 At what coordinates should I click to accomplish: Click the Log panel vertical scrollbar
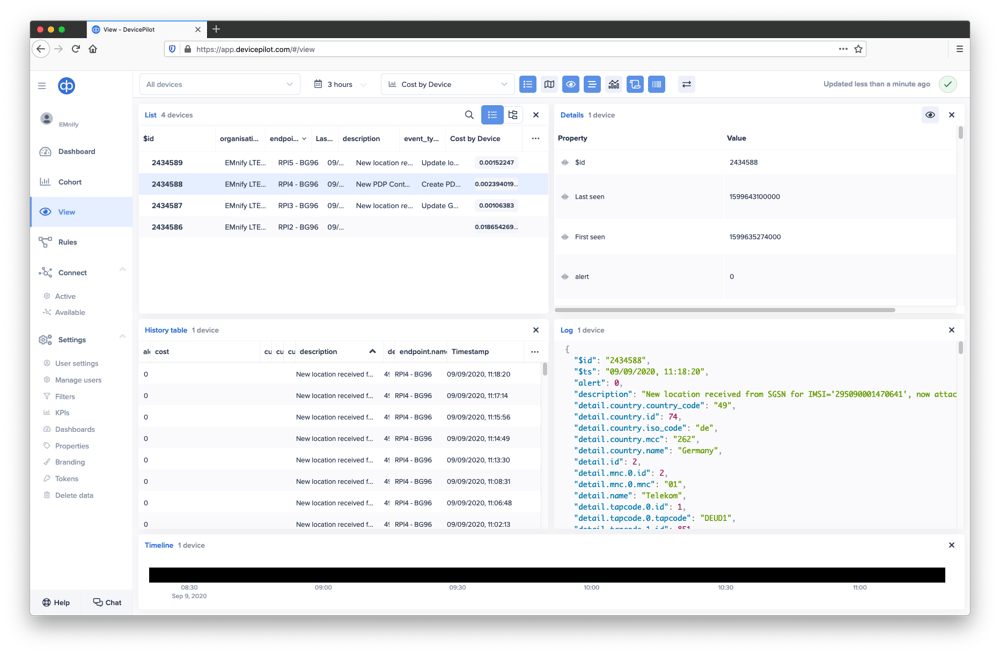960,348
